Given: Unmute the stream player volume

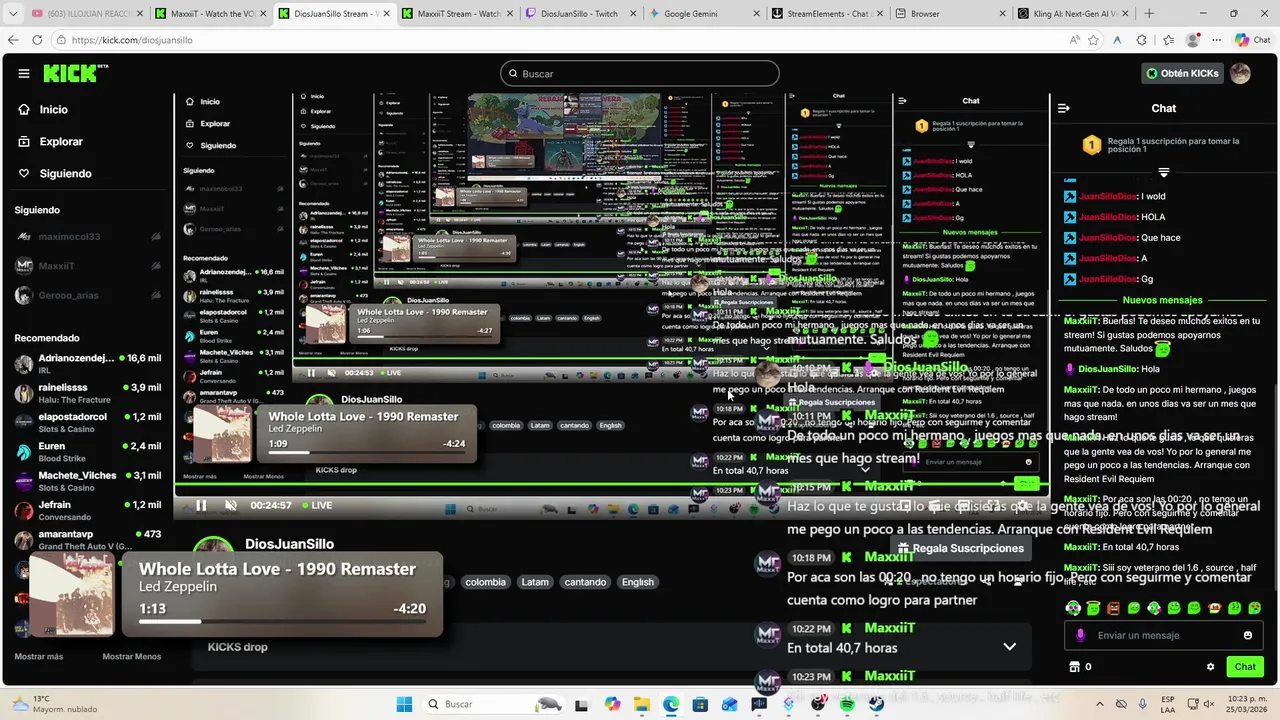Looking at the screenshot, I should tap(231, 505).
